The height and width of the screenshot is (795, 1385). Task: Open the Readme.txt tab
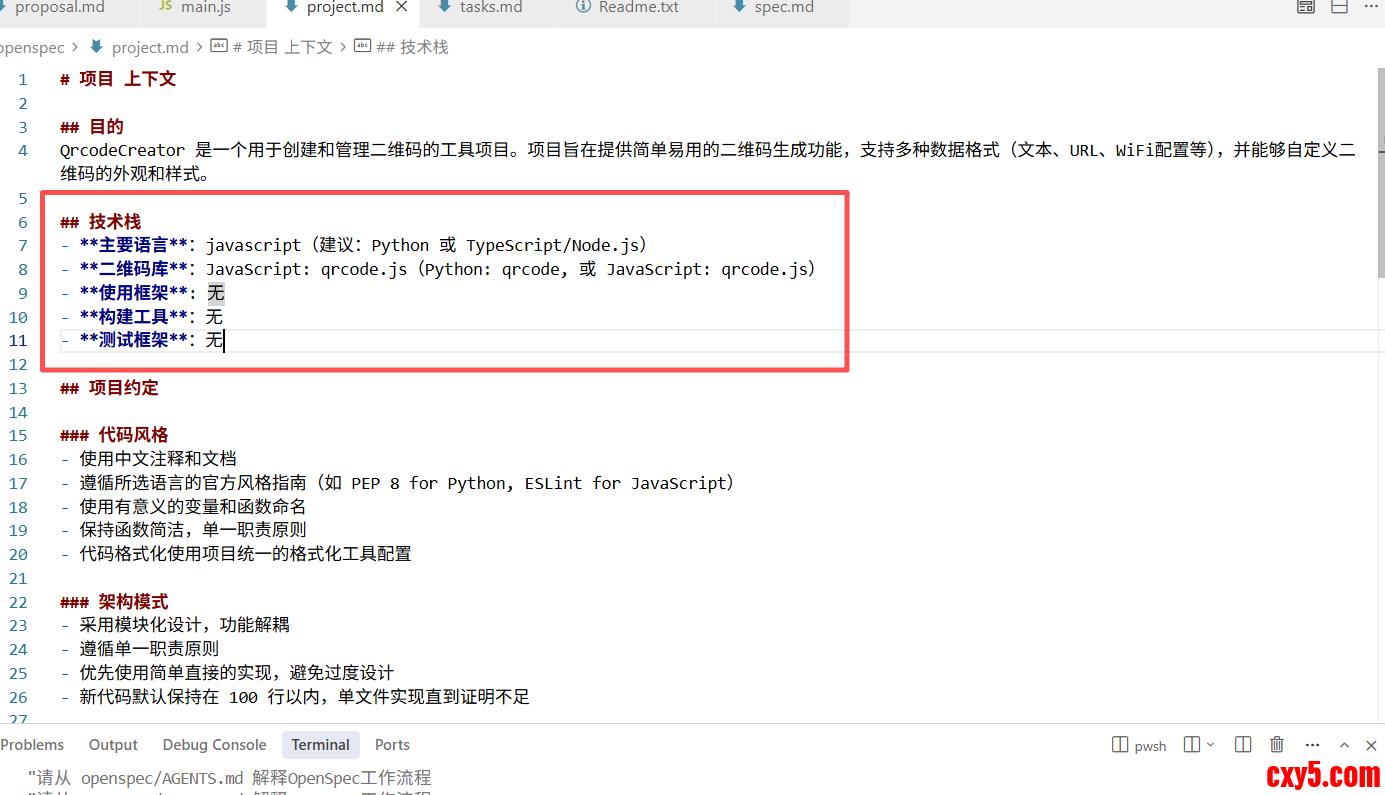tap(637, 8)
